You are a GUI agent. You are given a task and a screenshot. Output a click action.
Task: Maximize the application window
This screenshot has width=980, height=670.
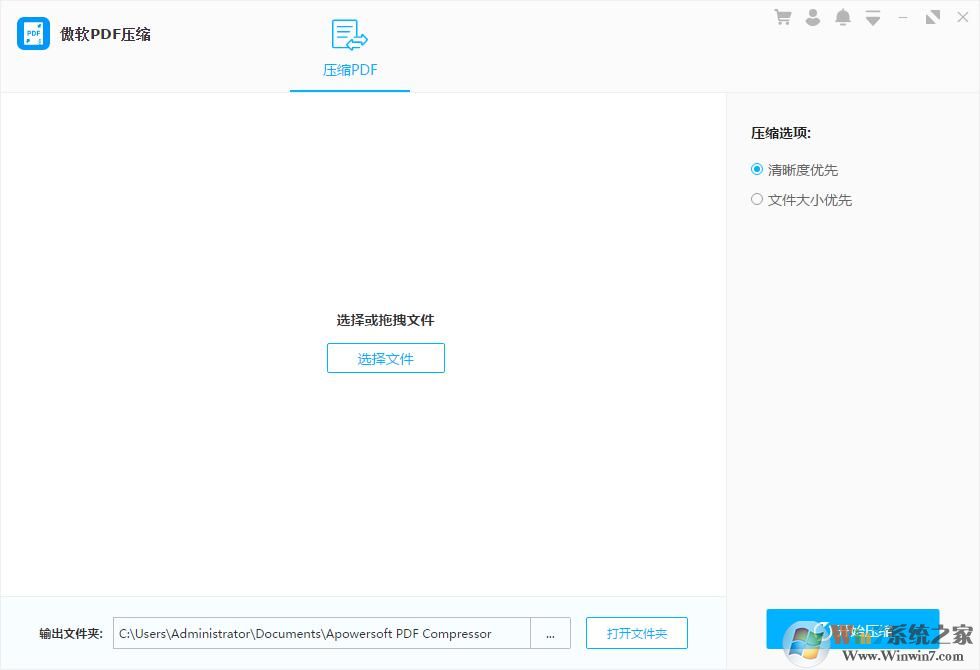click(933, 17)
